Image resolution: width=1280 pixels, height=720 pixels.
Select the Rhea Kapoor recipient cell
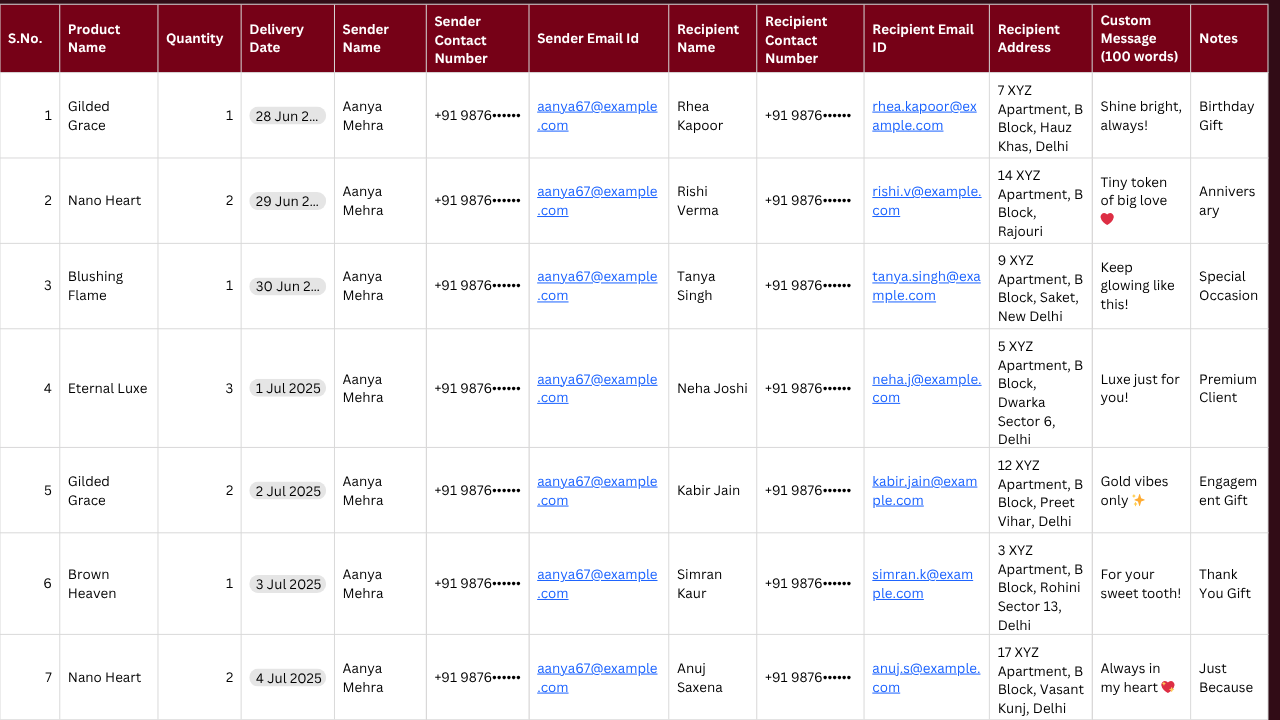[x=712, y=115]
